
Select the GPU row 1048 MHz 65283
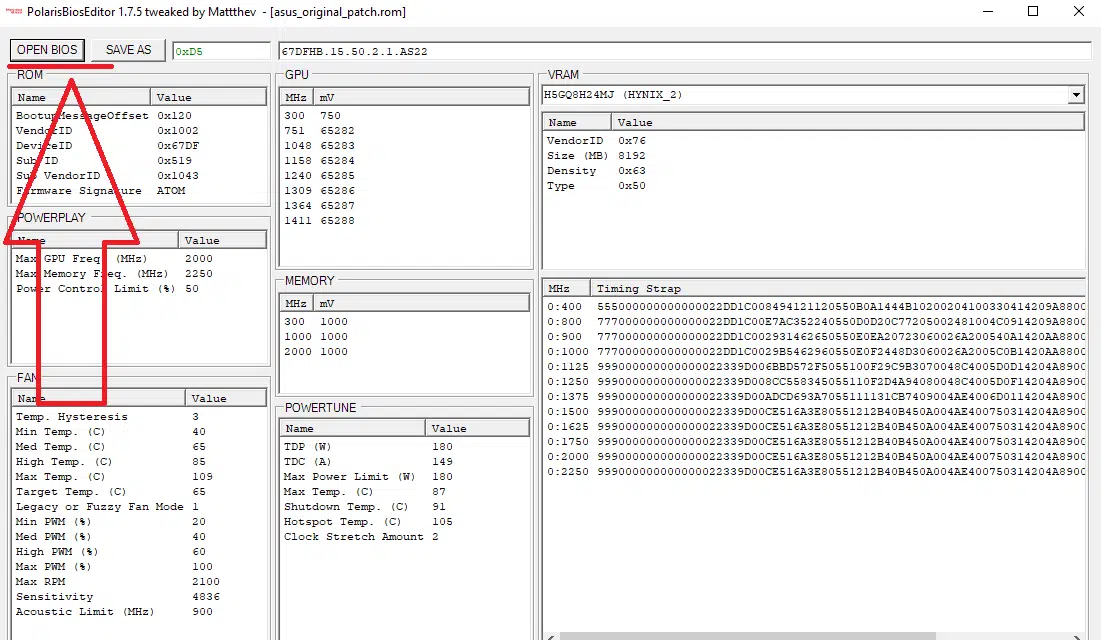click(x=404, y=145)
